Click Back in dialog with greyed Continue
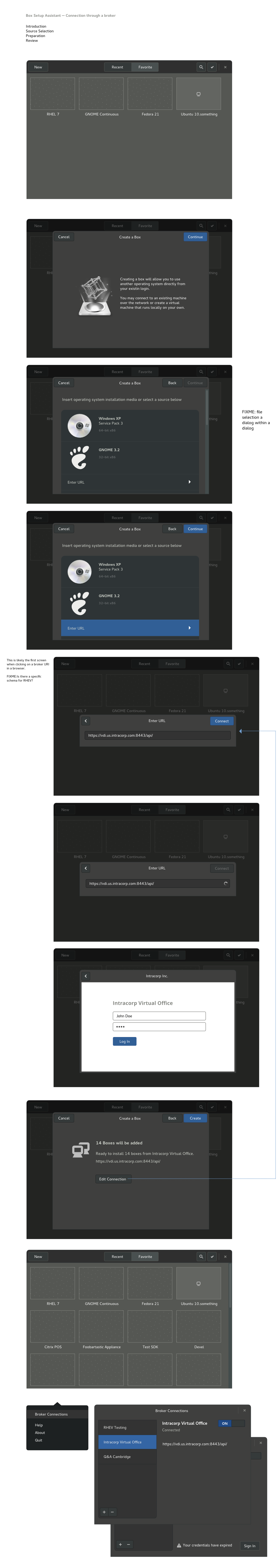The height and width of the screenshot is (1568, 277). point(172,383)
